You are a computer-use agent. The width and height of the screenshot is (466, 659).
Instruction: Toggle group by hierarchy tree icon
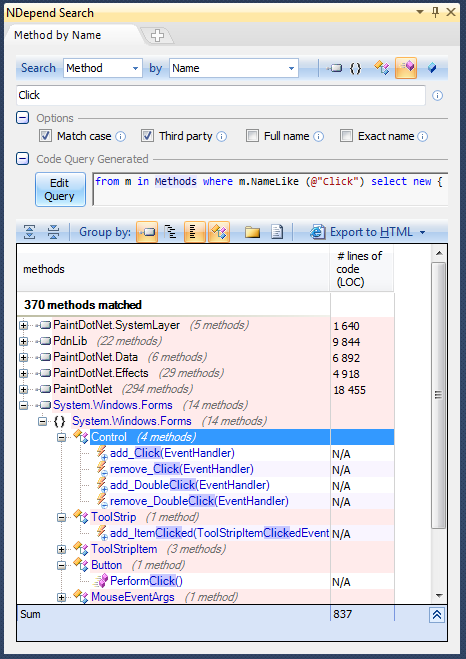(170, 232)
